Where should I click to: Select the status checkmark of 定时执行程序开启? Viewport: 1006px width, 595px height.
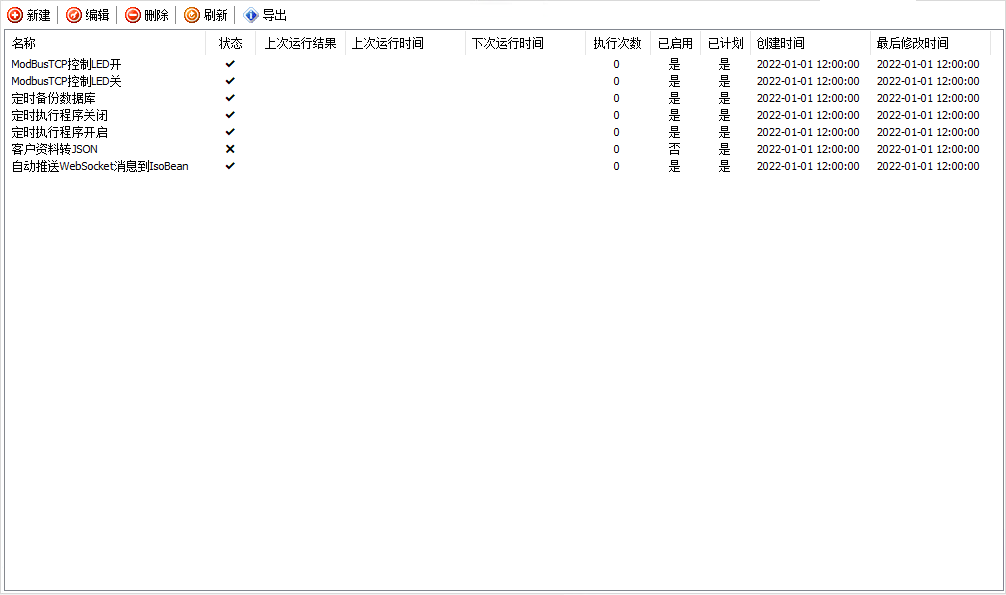tap(230, 132)
